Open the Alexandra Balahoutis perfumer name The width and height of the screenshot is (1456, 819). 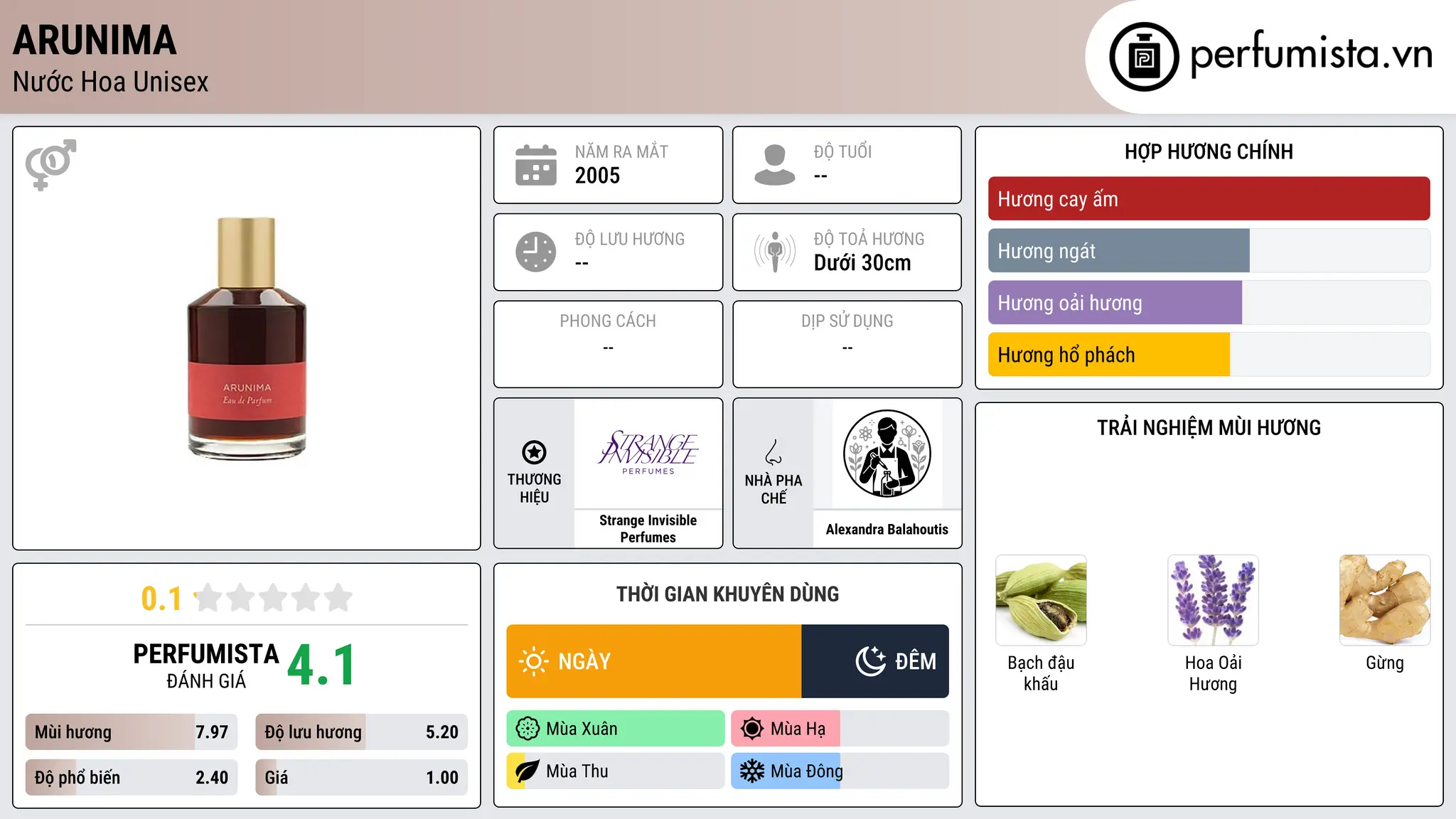pos(887,529)
